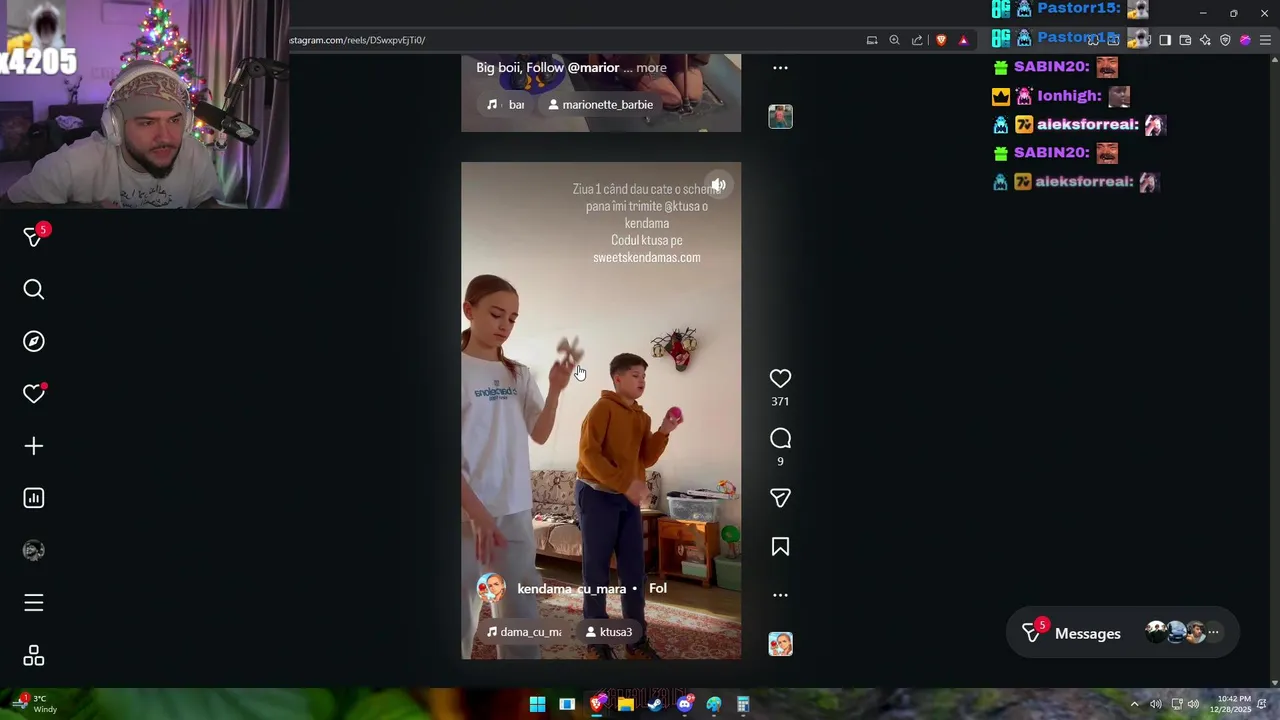View notifications via the sidebar heart icon

34,393
